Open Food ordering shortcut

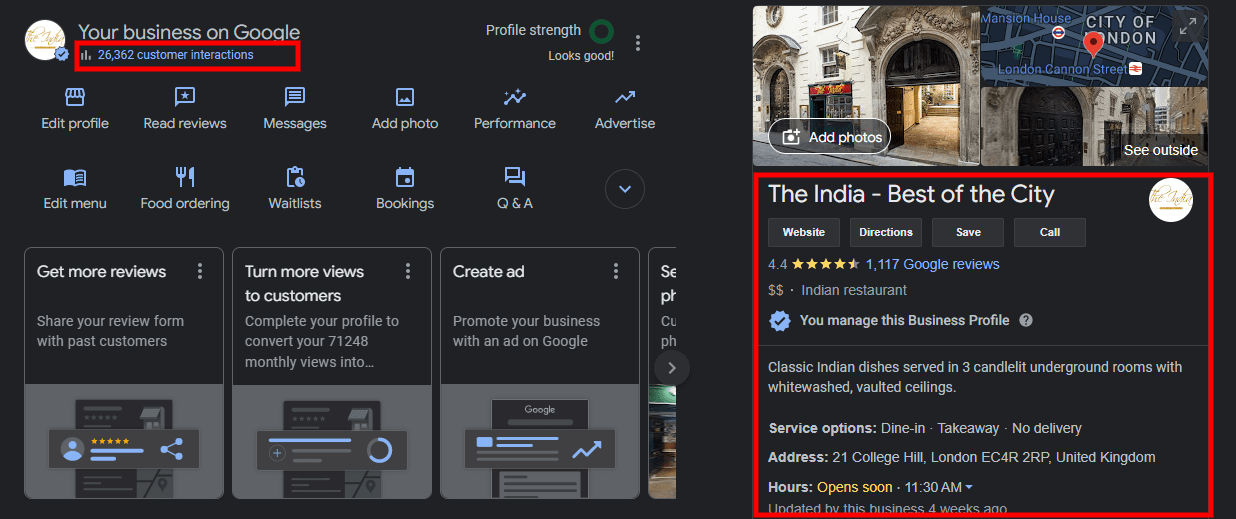(185, 189)
